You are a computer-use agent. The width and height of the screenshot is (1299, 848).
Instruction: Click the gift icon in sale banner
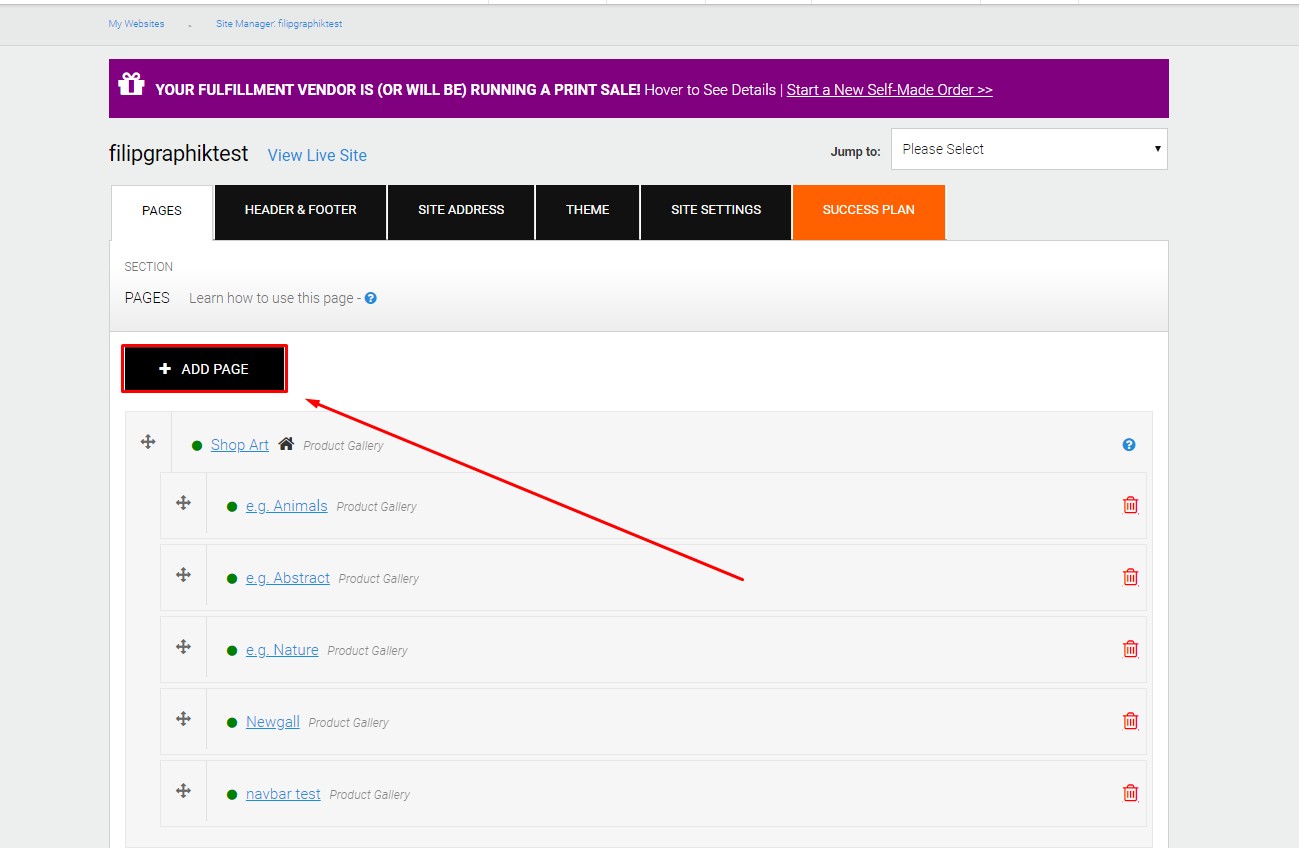pyautogui.click(x=131, y=85)
